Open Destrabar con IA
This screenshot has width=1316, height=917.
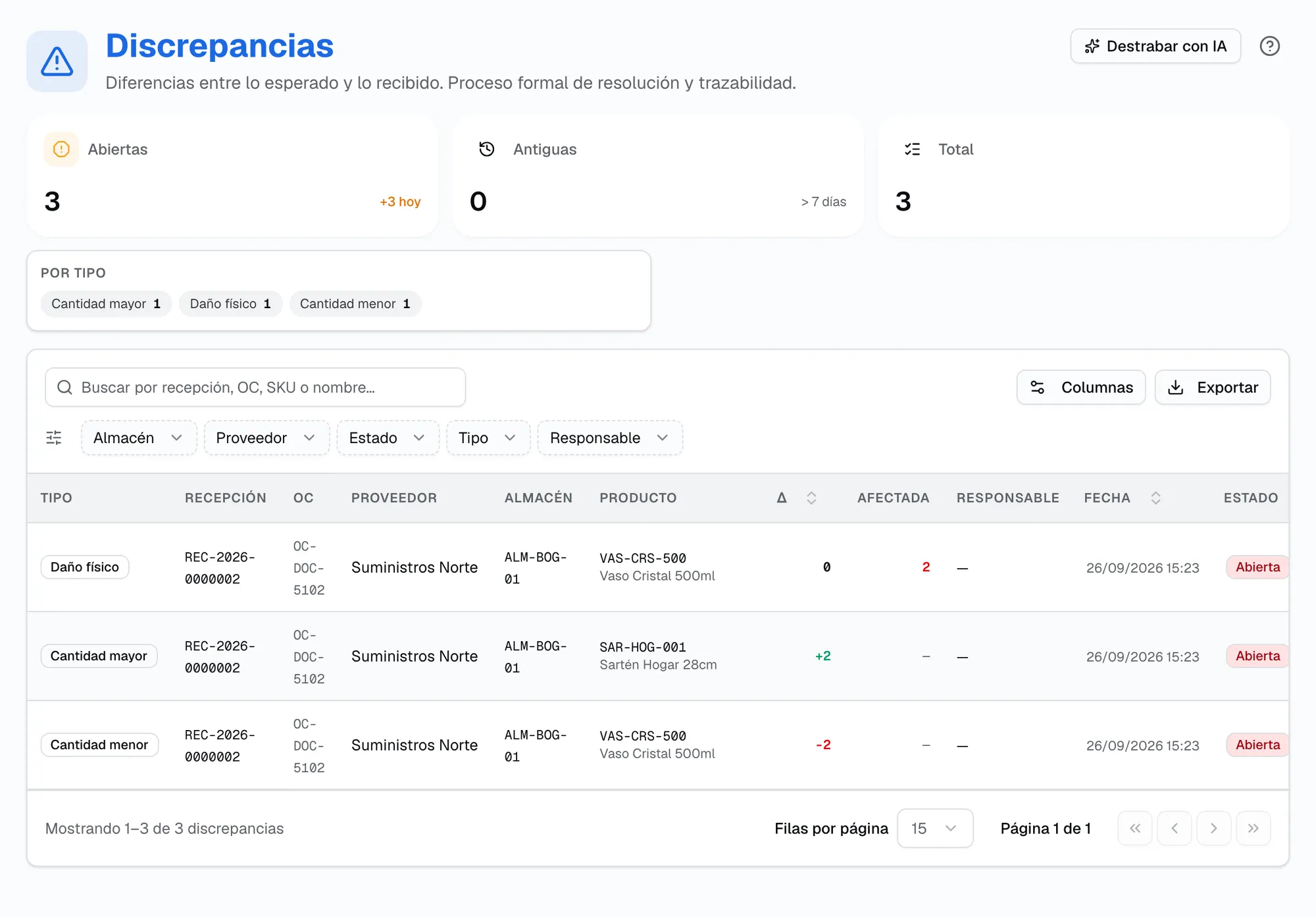point(1155,46)
